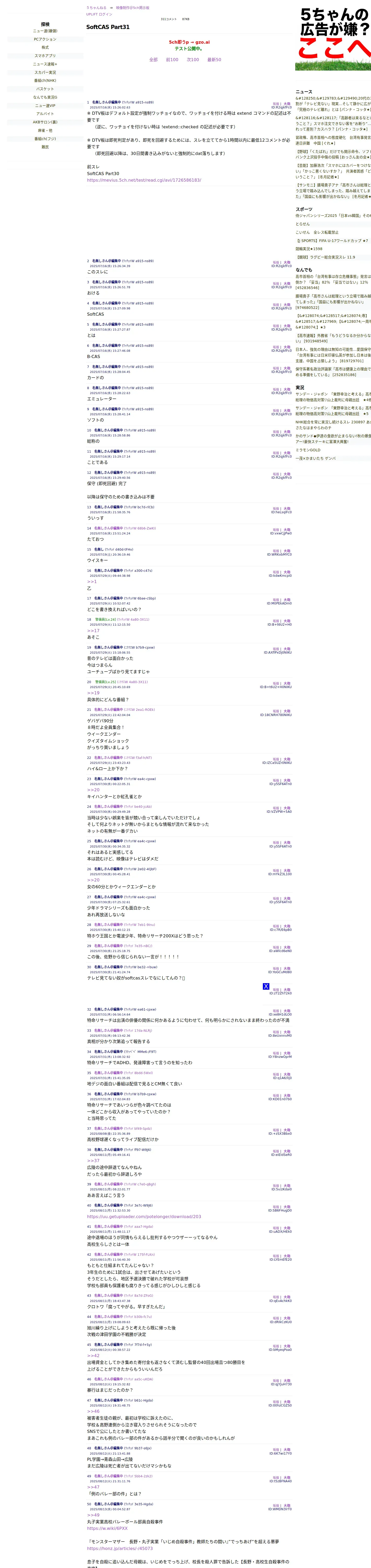The image size is (371, 1568).
Task: Show all posts with 全部
Action: [153, 60]
